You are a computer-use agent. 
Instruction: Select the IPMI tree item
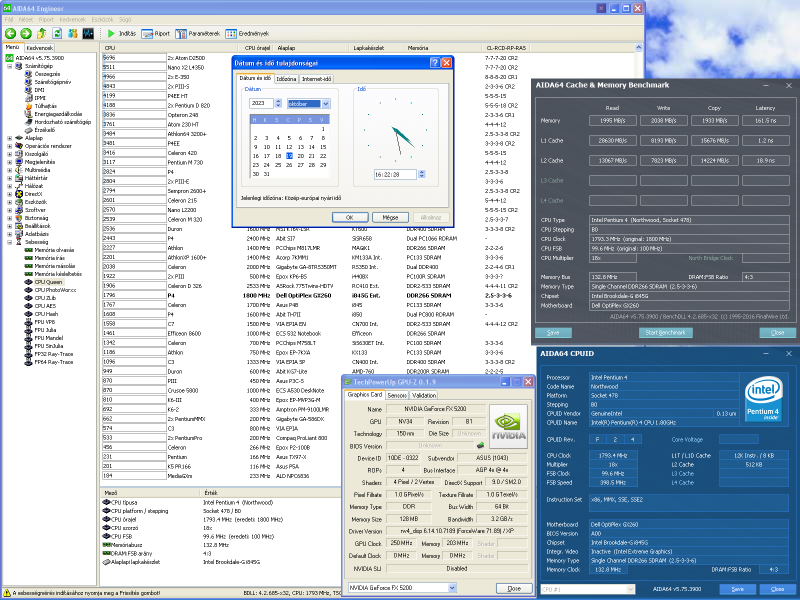point(40,98)
